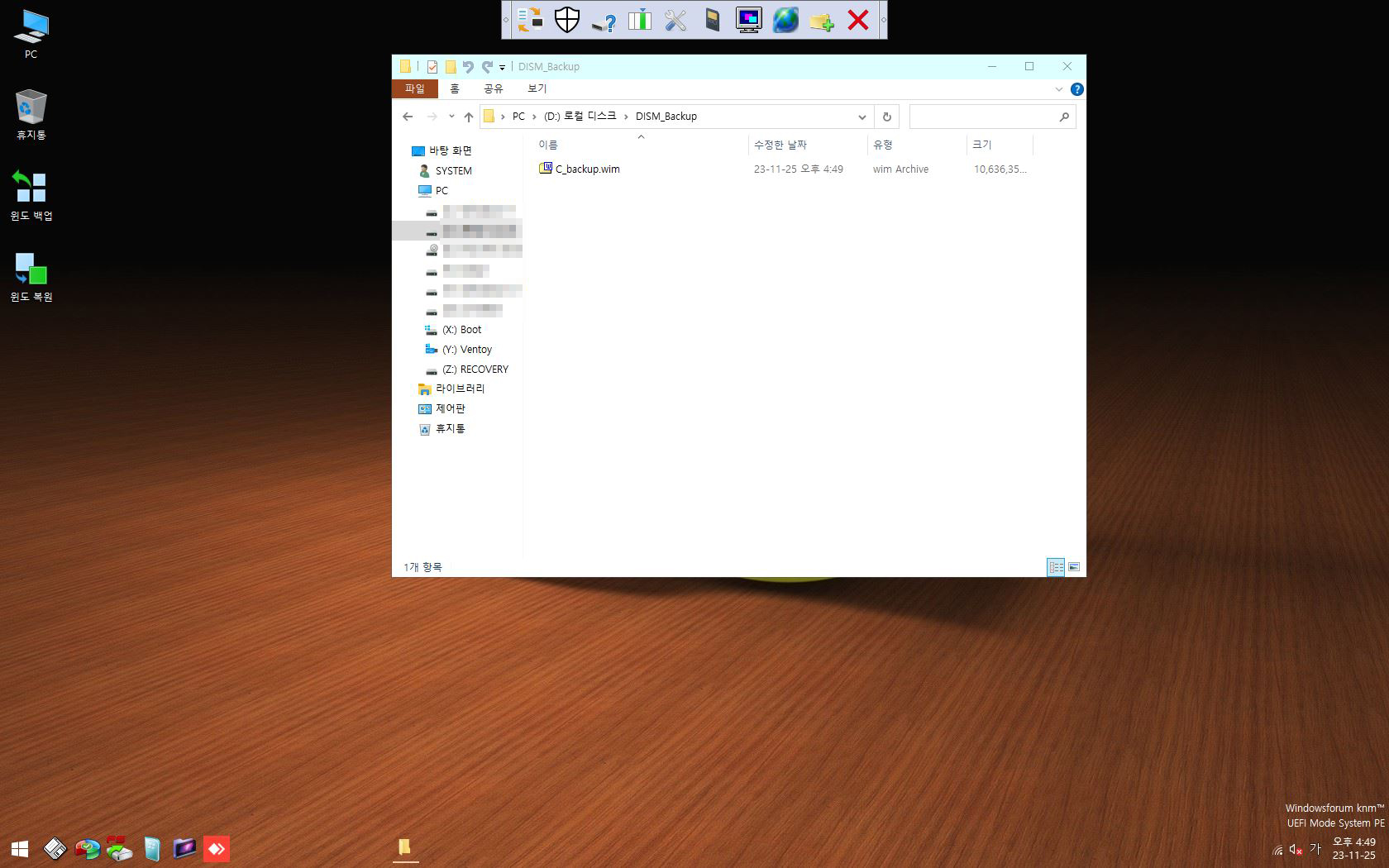Click the PC breadcrumb in address bar
The width and height of the screenshot is (1389, 868).
518,117
